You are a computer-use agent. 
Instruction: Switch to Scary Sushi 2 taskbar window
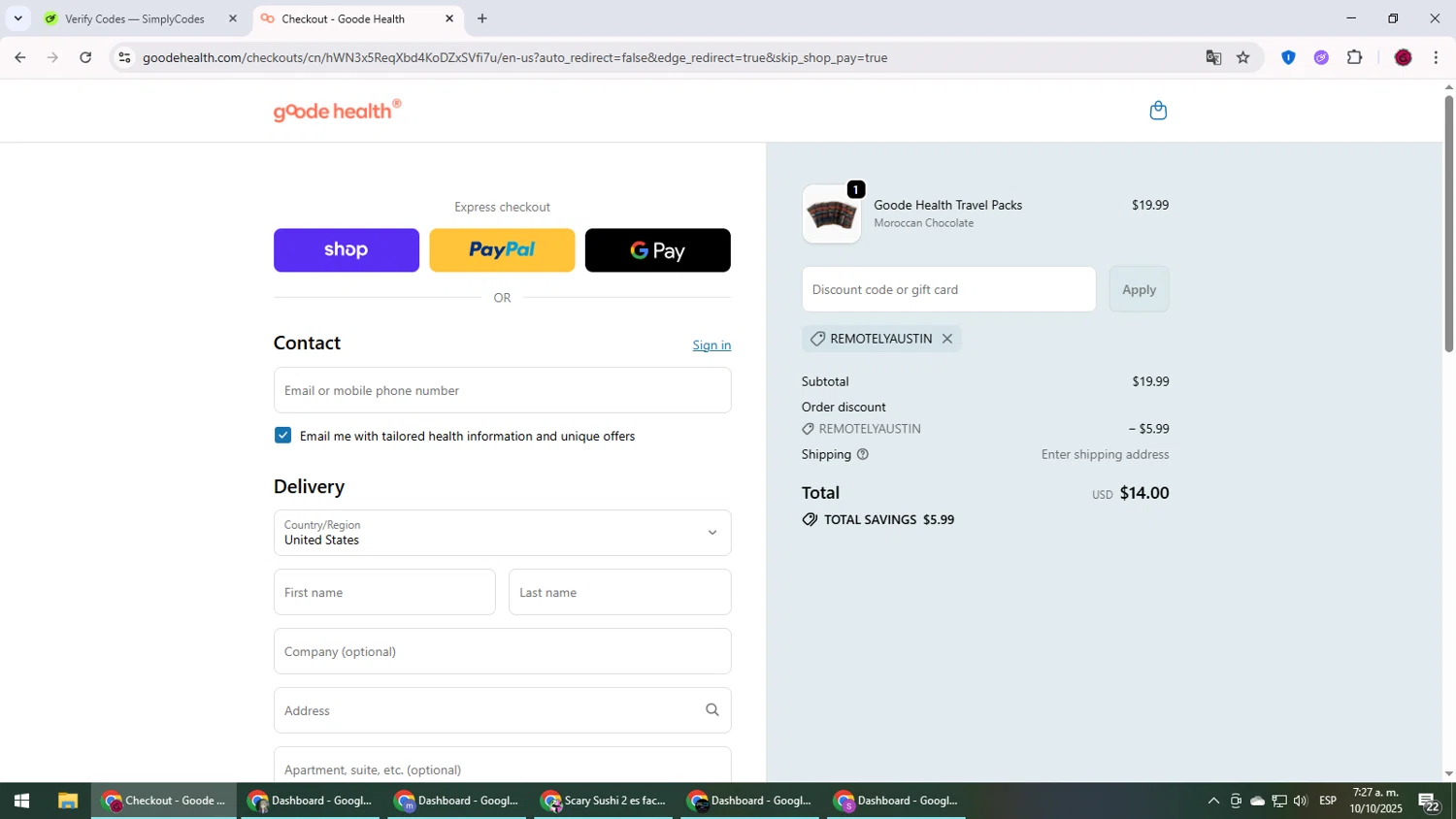pos(603,801)
